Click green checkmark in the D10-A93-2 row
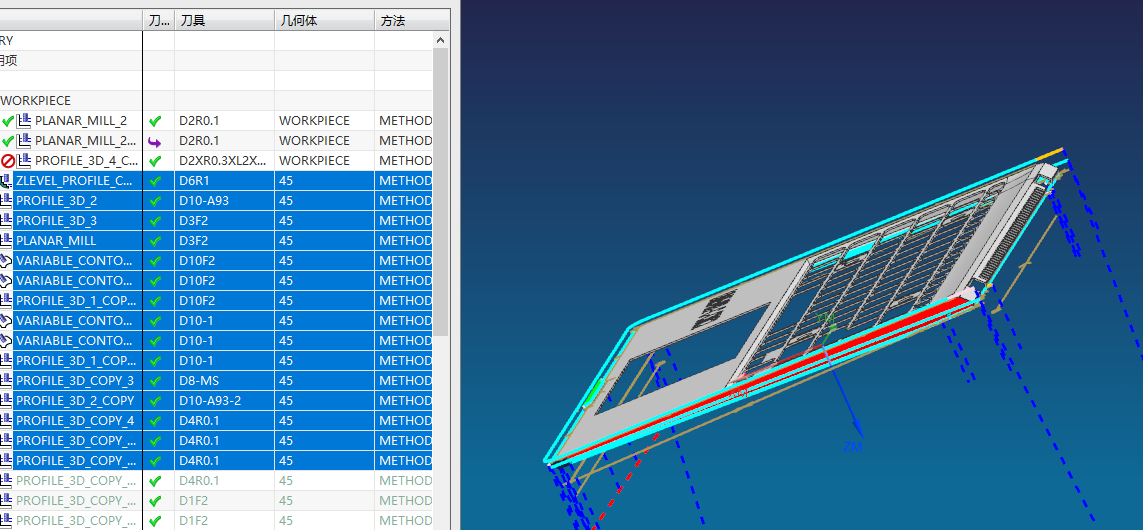The width and height of the screenshot is (1143, 530). 155,401
